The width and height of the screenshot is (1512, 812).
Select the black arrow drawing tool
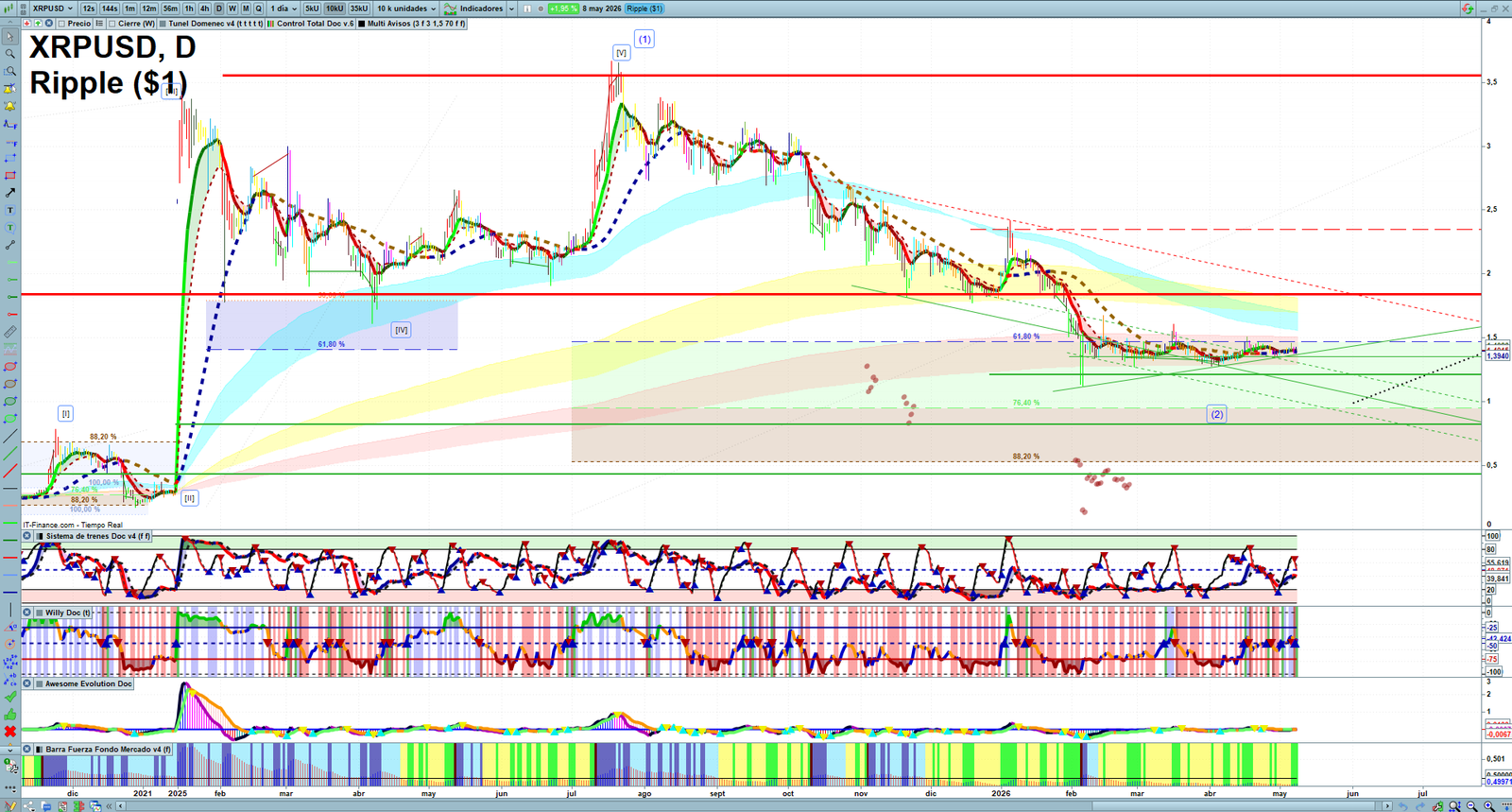tap(10, 192)
